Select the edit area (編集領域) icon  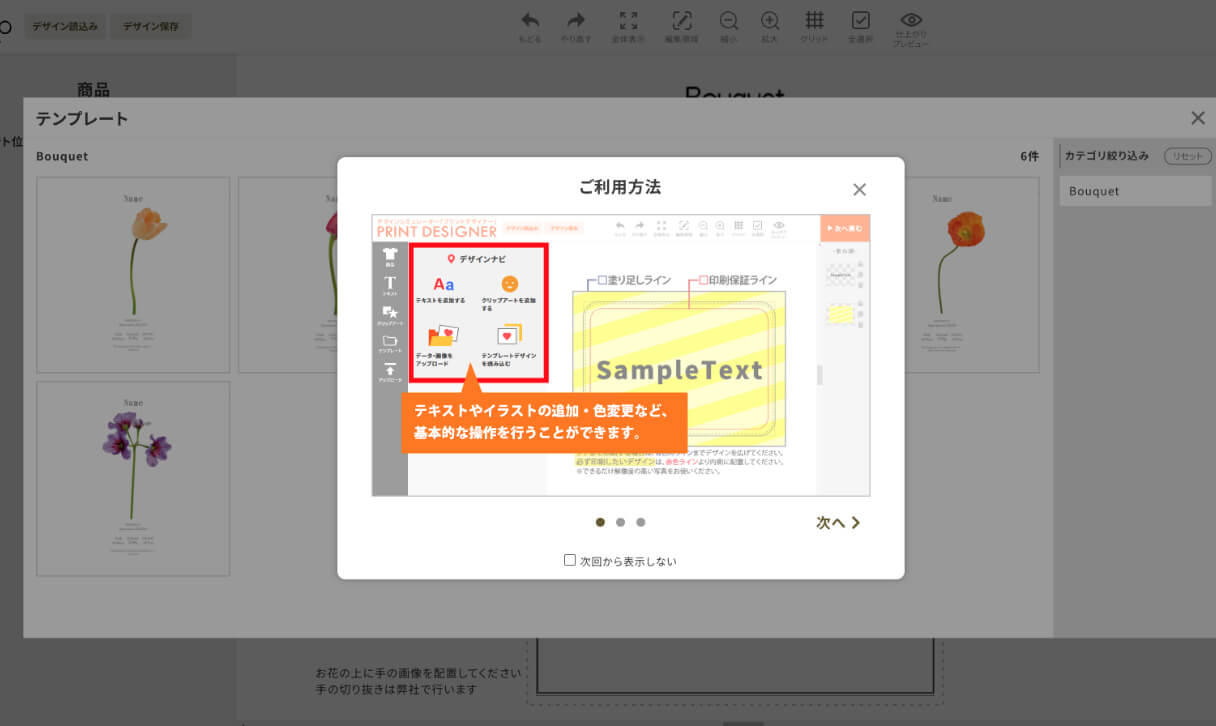(x=681, y=21)
